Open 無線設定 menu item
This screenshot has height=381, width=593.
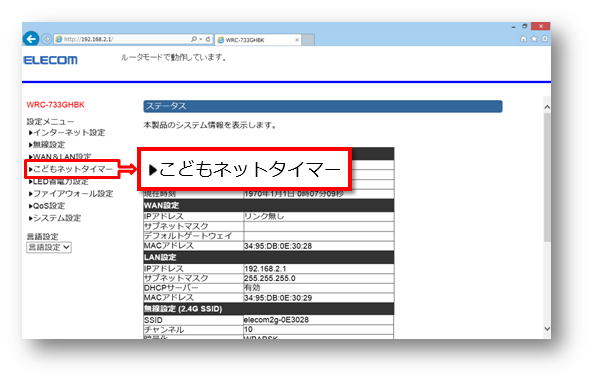click(47, 145)
